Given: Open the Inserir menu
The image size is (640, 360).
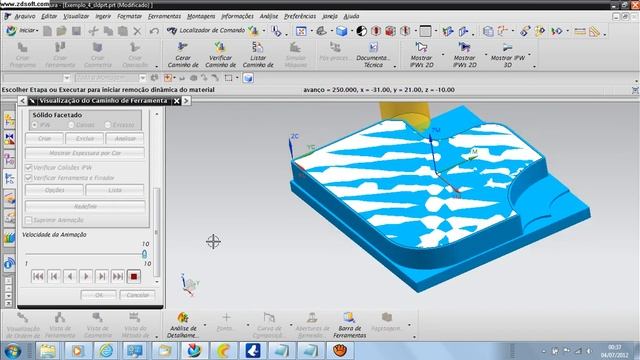Looking at the screenshot, I should pos(103,16).
